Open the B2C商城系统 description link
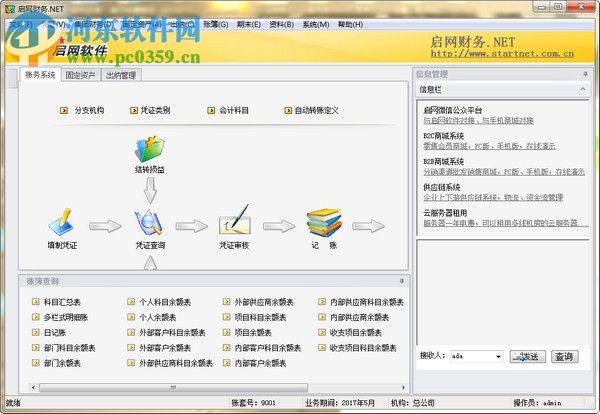Image resolution: width=600 pixels, height=414 pixels. pos(489,146)
